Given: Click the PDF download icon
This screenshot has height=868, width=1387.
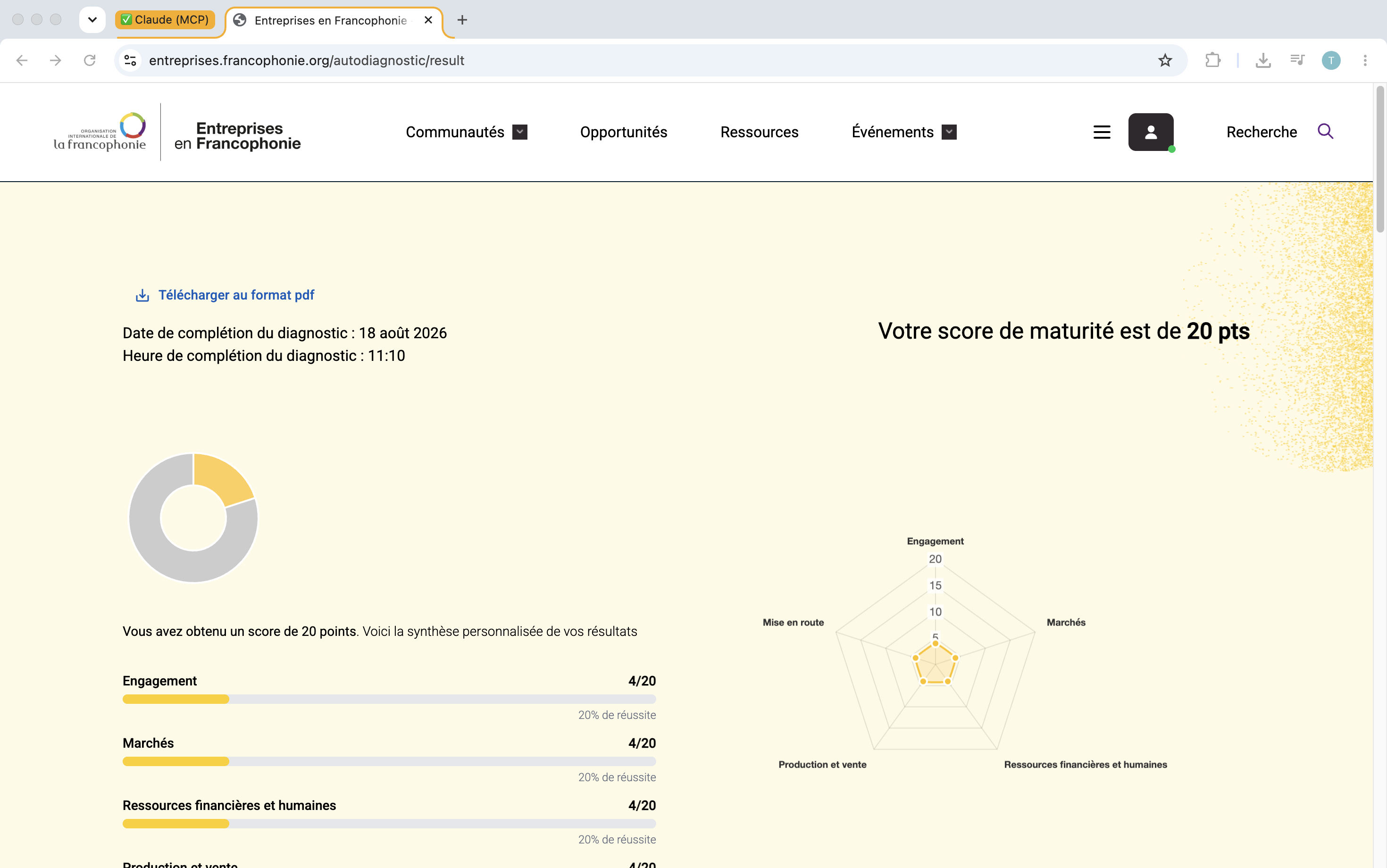Looking at the screenshot, I should pyautogui.click(x=142, y=295).
